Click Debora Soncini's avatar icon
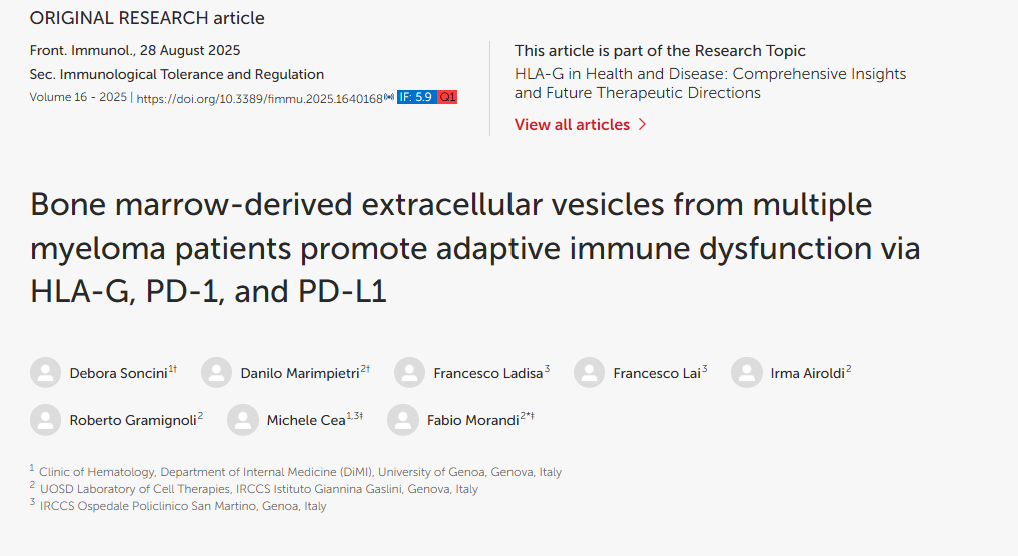Image resolution: width=1018 pixels, height=556 pixels. point(45,373)
